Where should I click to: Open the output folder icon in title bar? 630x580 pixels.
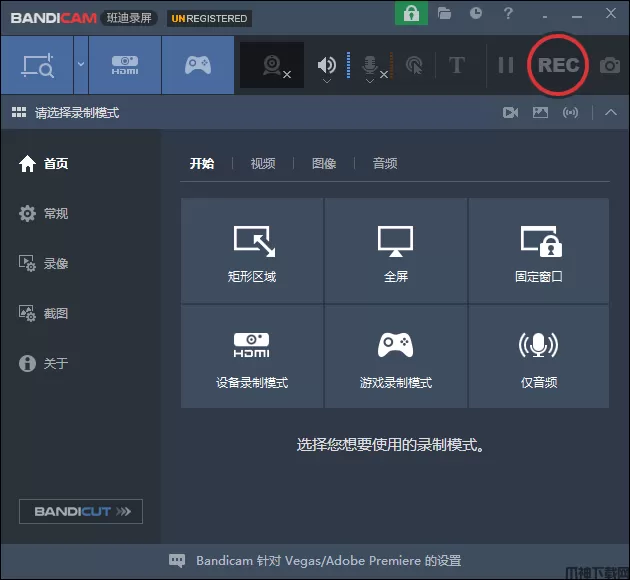(x=445, y=14)
